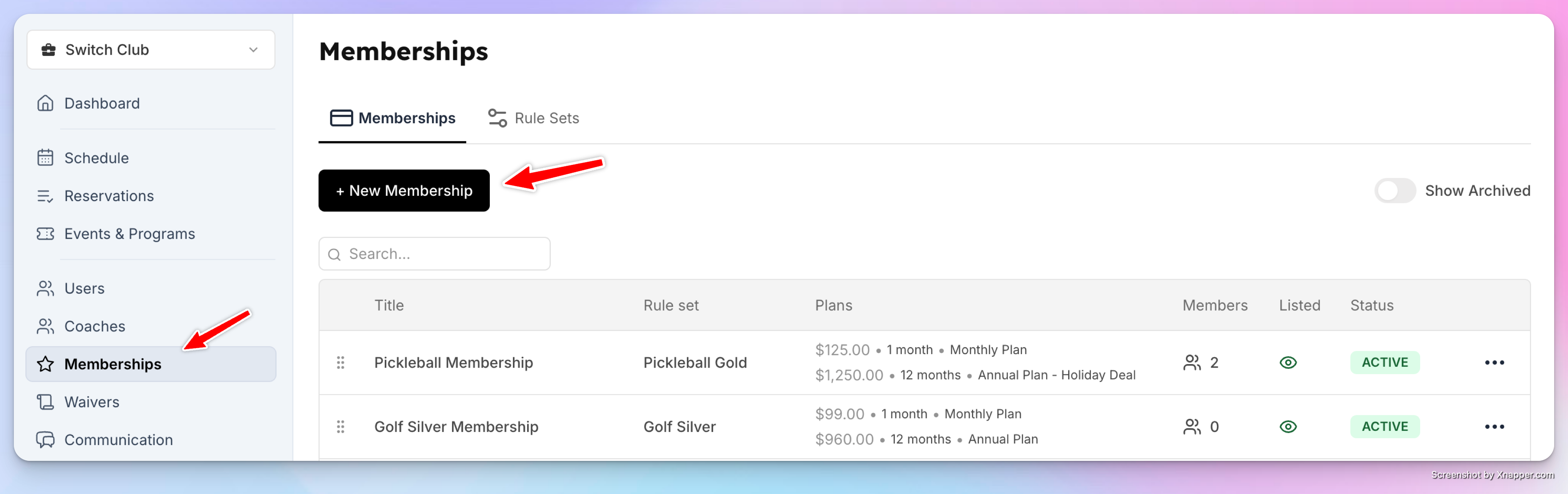Click the Memberships star icon in sidebar
Image resolution: width=1568 pixels, height=494 pixels.
point(45,364)
